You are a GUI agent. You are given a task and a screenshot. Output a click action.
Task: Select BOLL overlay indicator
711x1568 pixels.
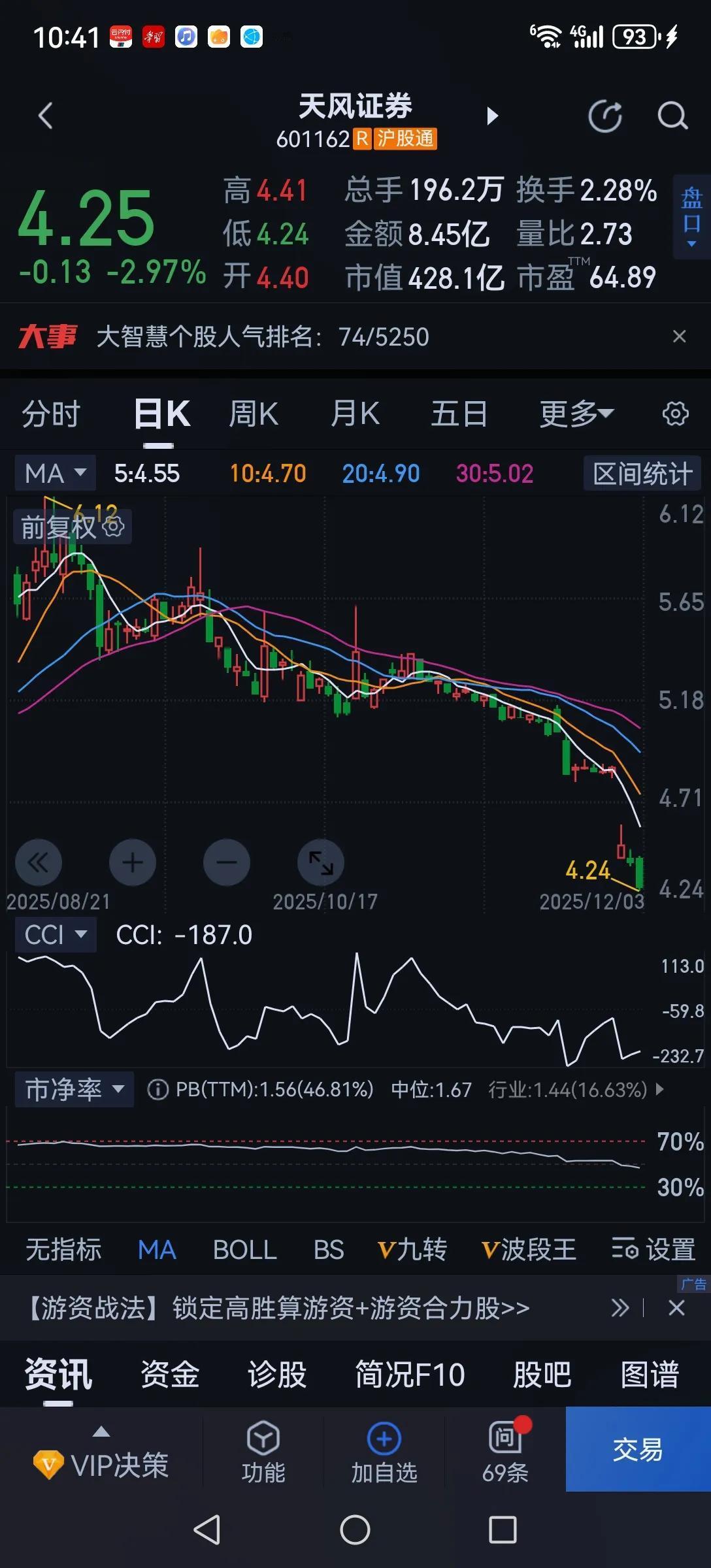click(245, 1250)
